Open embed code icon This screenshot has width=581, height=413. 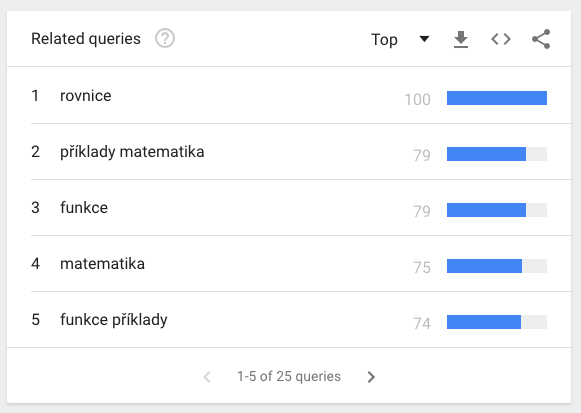pos(501,39)
